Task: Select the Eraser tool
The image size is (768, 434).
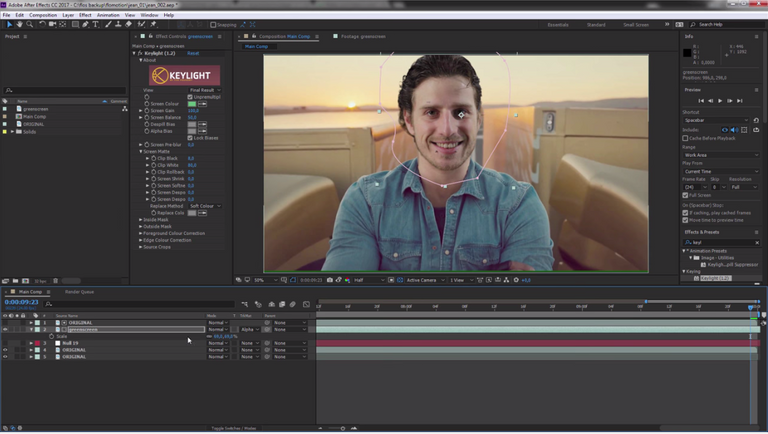Action: [x=128, y=24]
